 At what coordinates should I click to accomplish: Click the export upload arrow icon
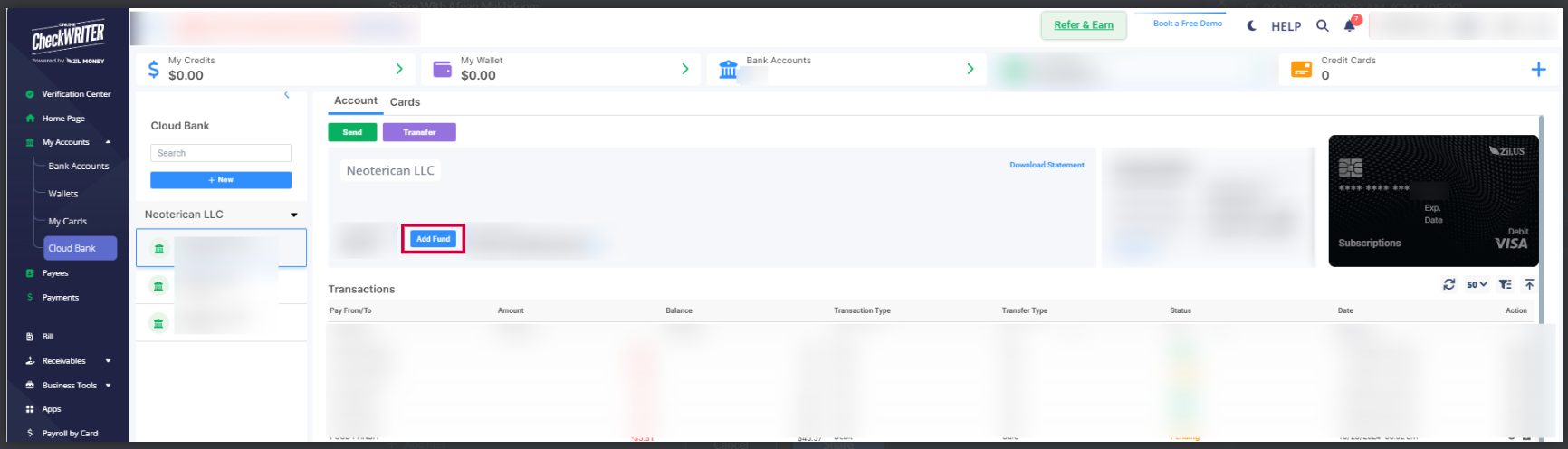1529,284
